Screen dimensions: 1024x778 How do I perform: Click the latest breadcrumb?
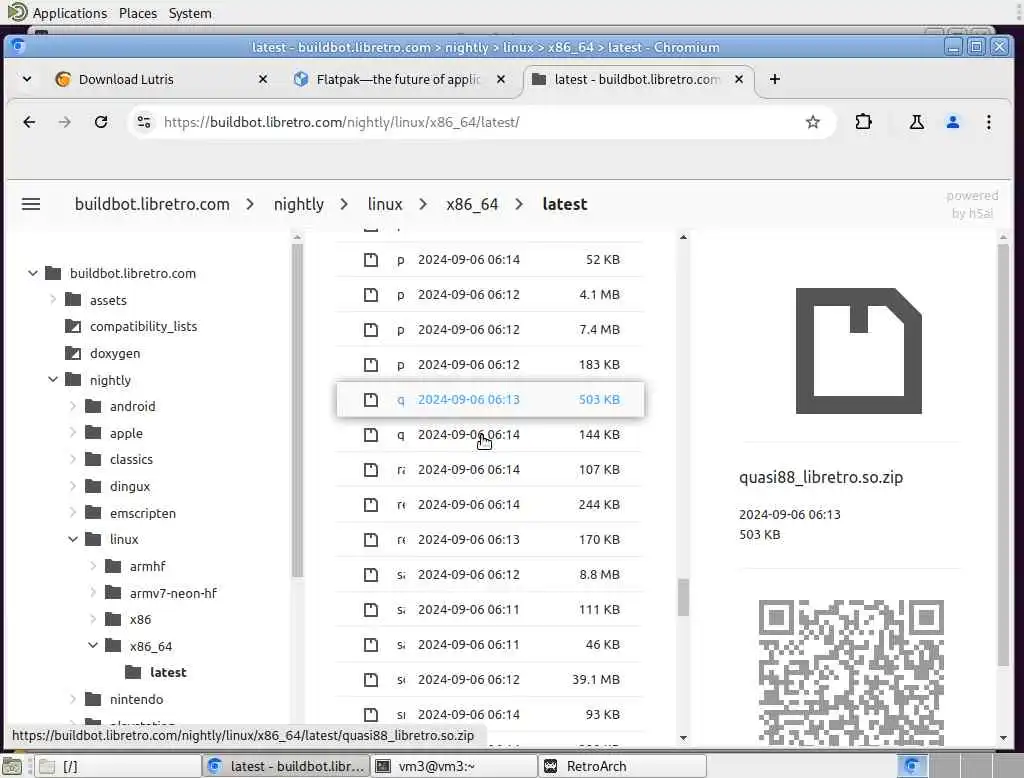[x=565, y=204]
